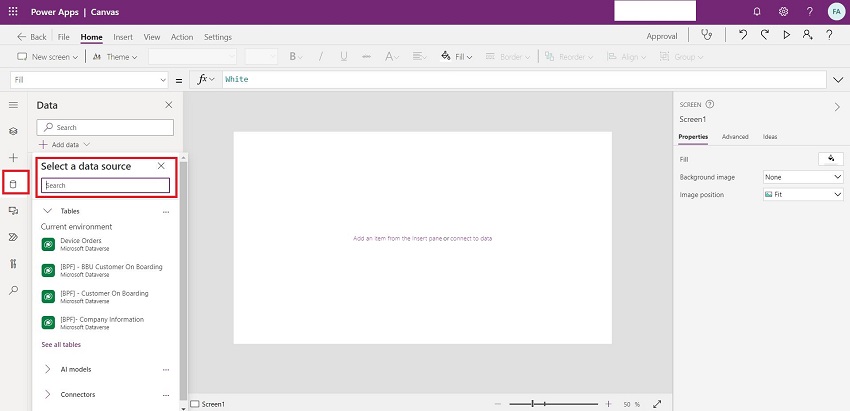Open the Power Automate icon in left rail
This screenshot has width=850, height=411.
(x=14, y=237)
